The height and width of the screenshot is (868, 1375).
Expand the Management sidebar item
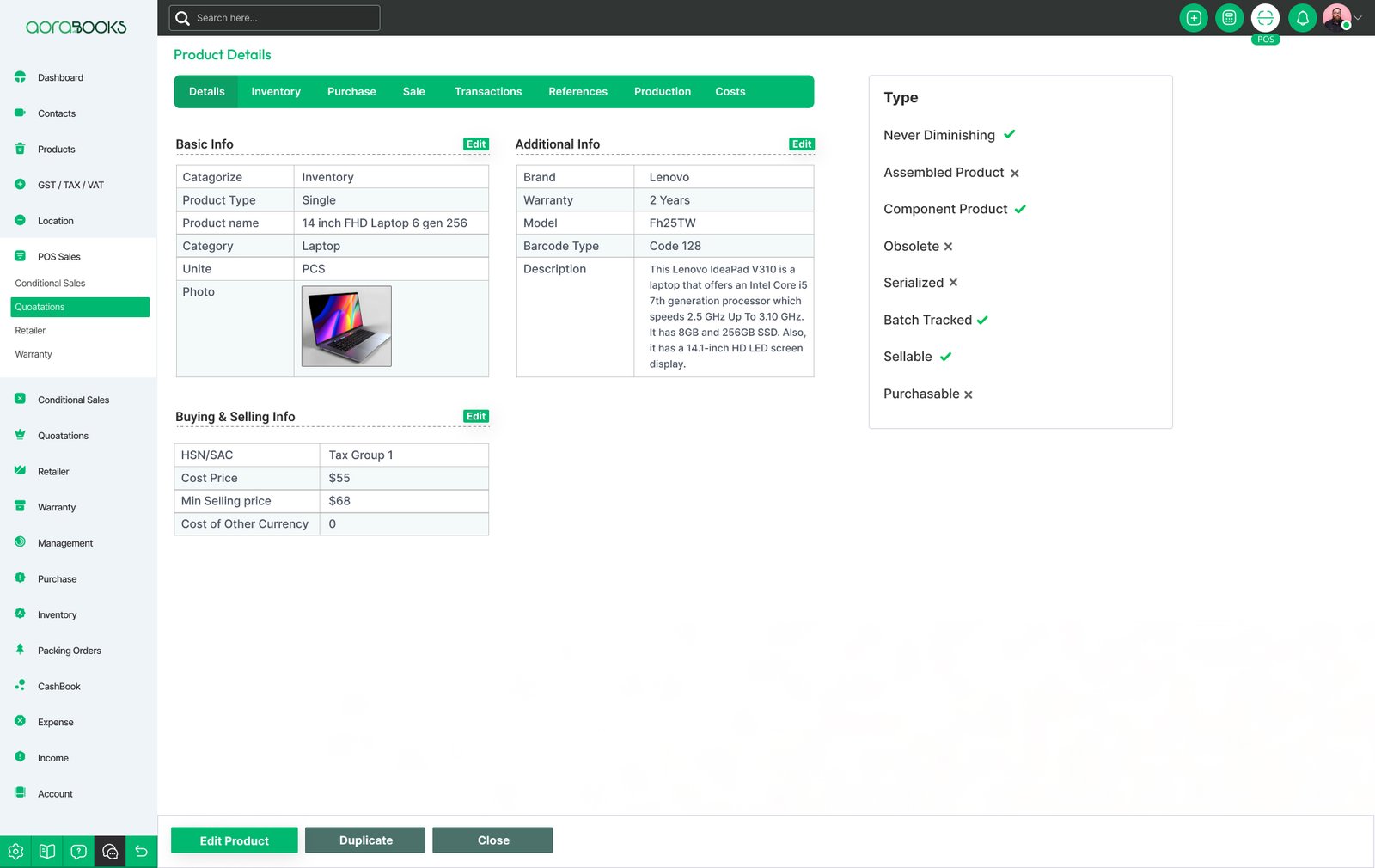[65, 543]
